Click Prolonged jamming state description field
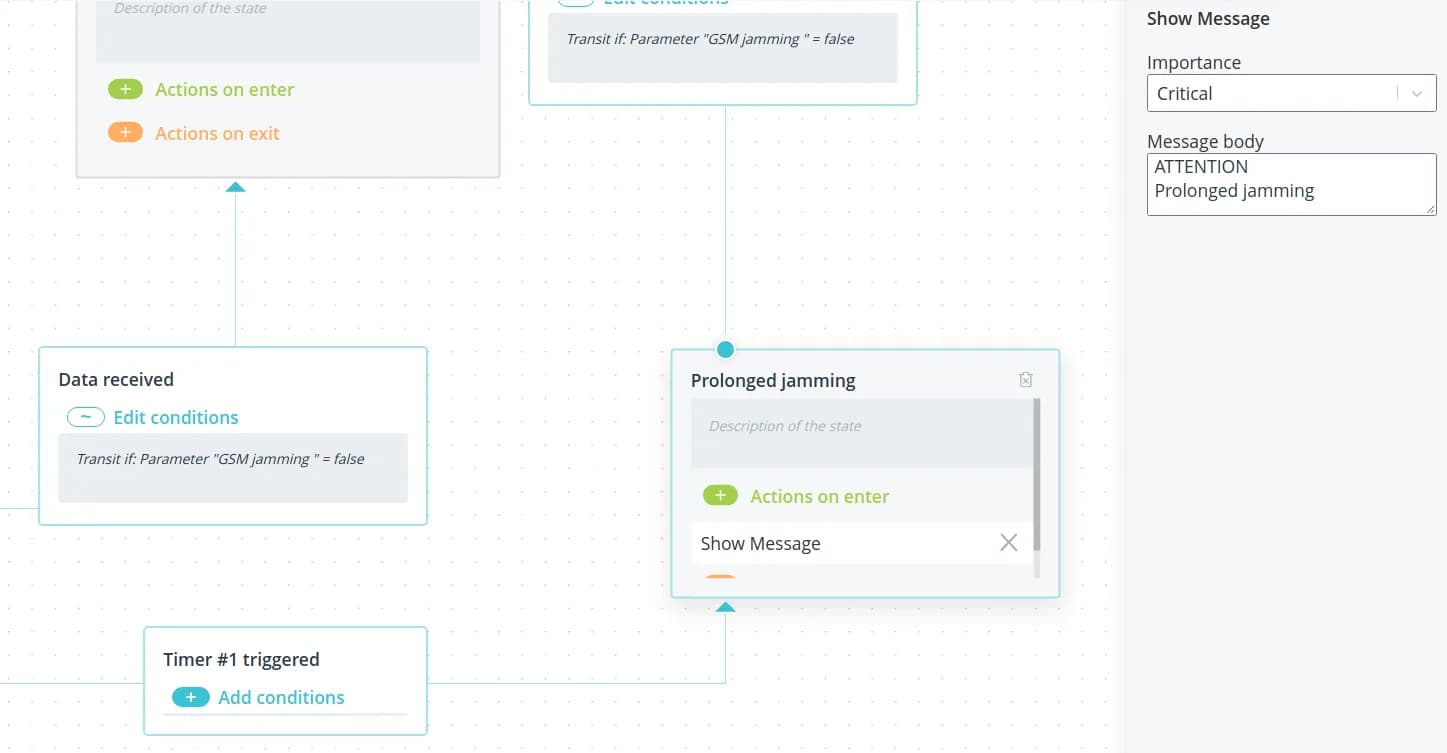The height and width of the screenshot is (753, 1447). pos(860,433)
